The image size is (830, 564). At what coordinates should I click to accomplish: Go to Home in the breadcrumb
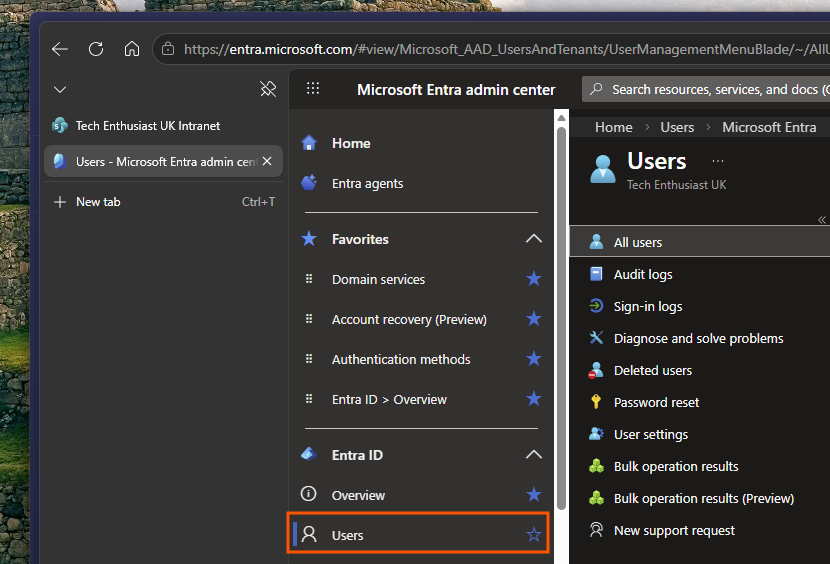[x=614, y=128]
